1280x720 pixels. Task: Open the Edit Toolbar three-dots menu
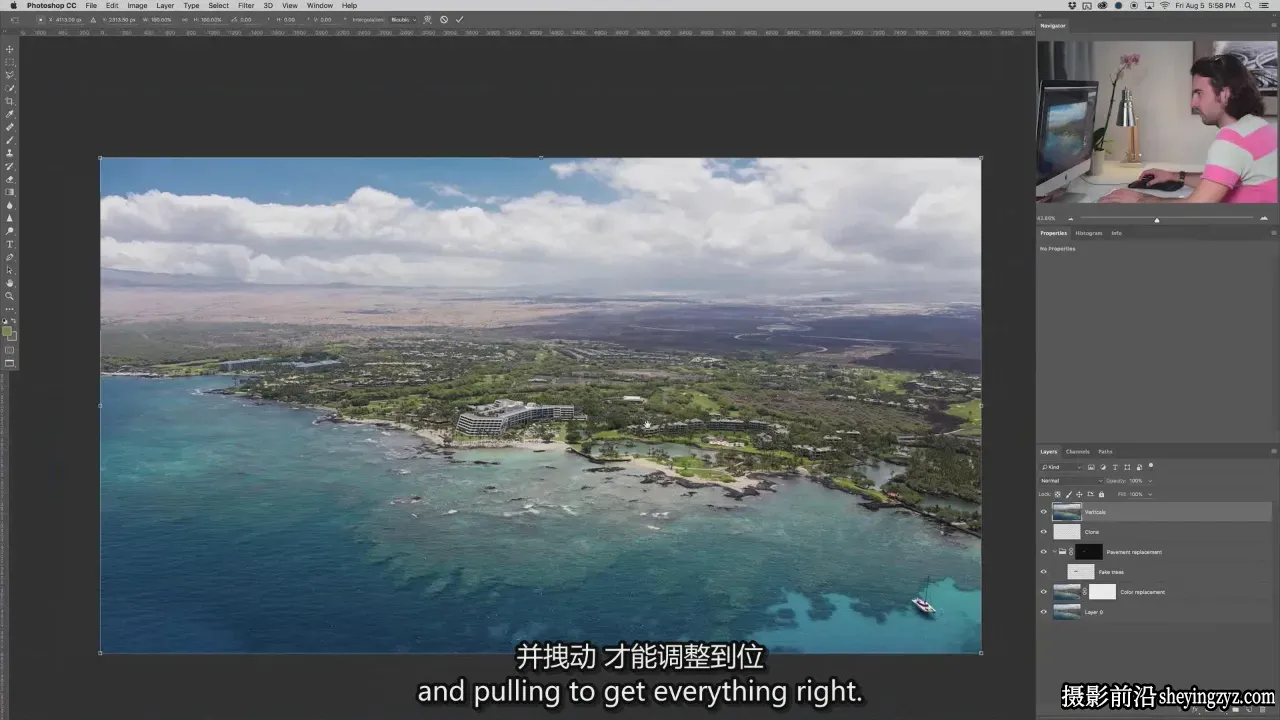coord(10,309)
